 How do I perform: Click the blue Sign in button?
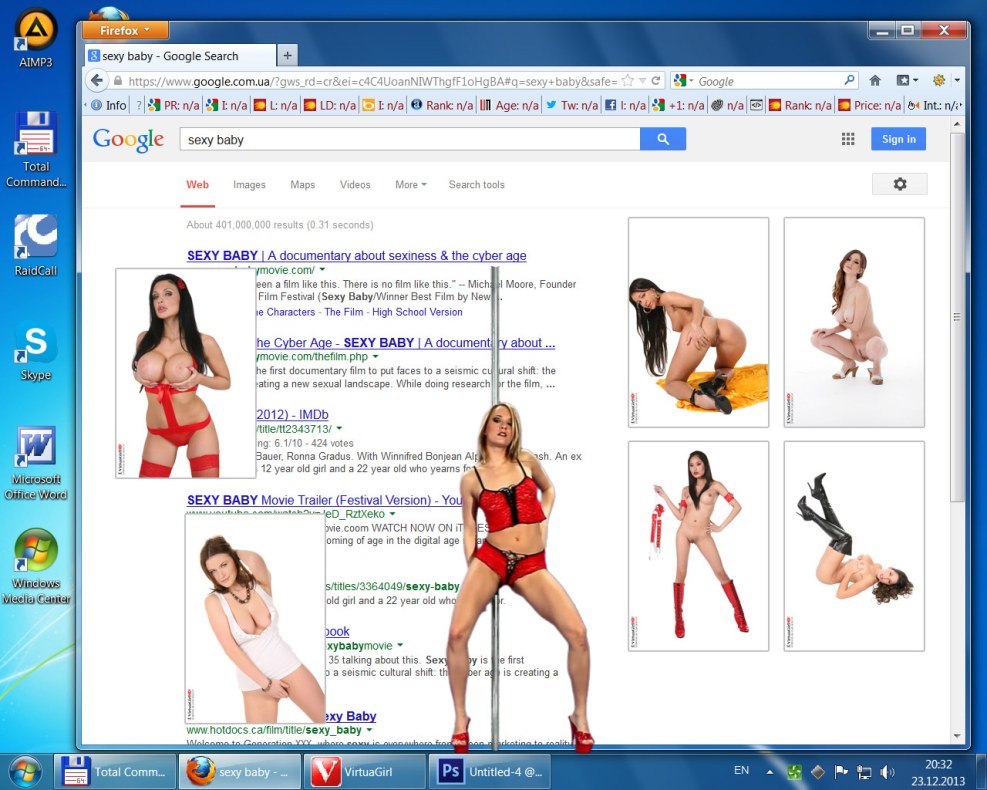897,140
